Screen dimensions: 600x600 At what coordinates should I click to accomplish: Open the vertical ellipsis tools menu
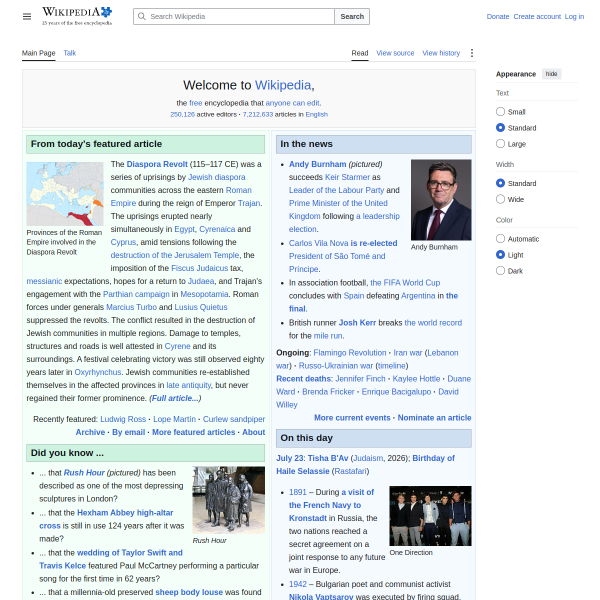[x=471, y=53]
